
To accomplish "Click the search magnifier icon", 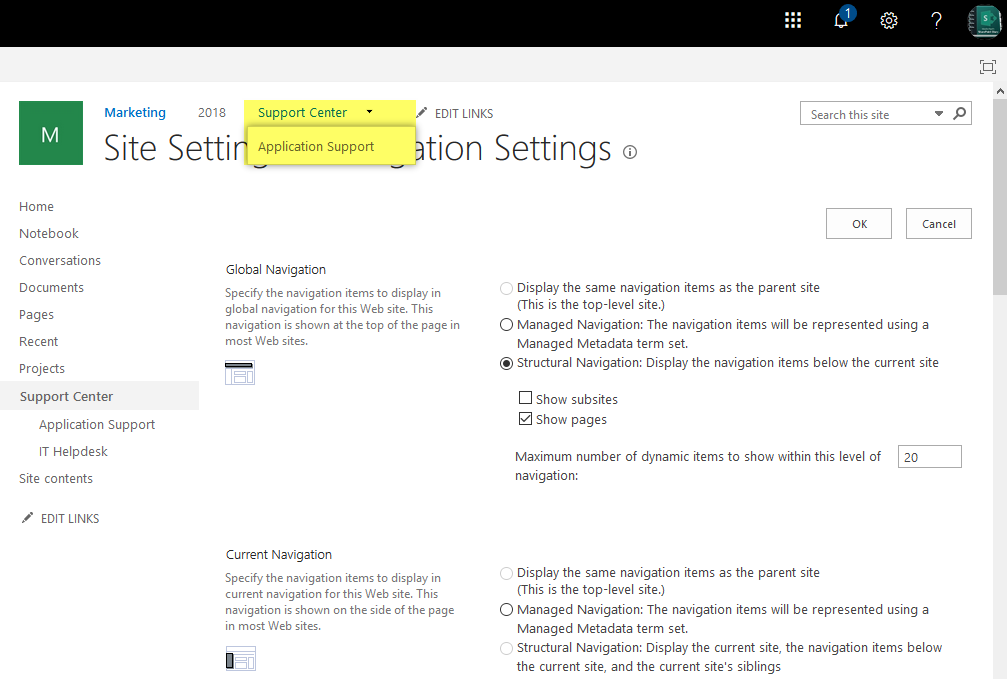I will point(959,113).
